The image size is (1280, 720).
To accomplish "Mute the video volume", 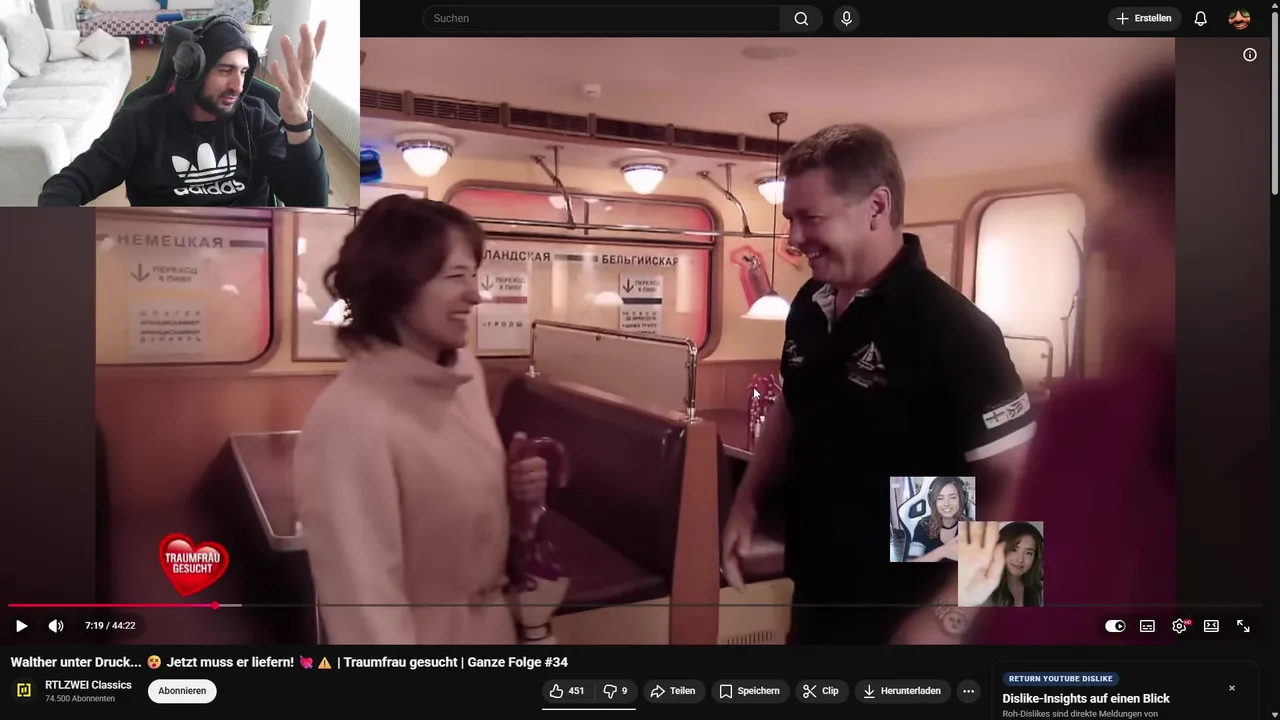I will 56,626.
